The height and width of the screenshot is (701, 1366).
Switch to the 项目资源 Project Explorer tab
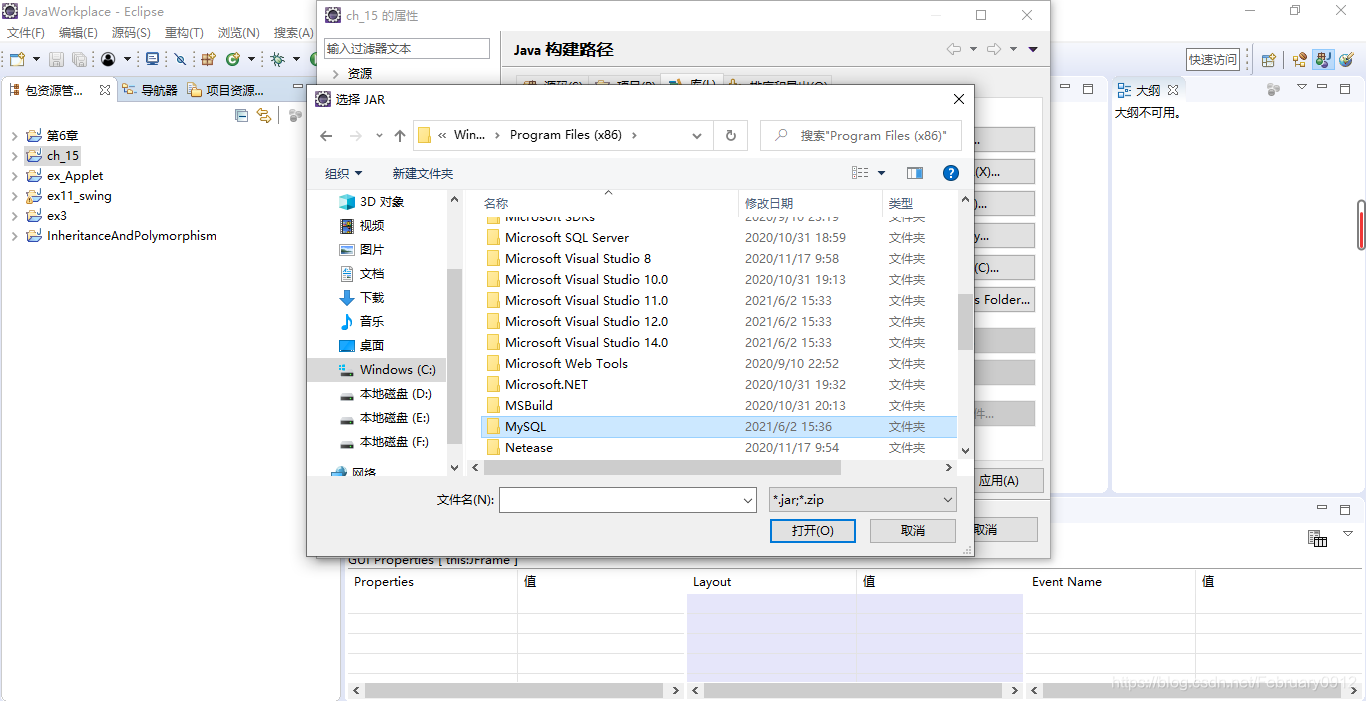click(x=225, y=90)
